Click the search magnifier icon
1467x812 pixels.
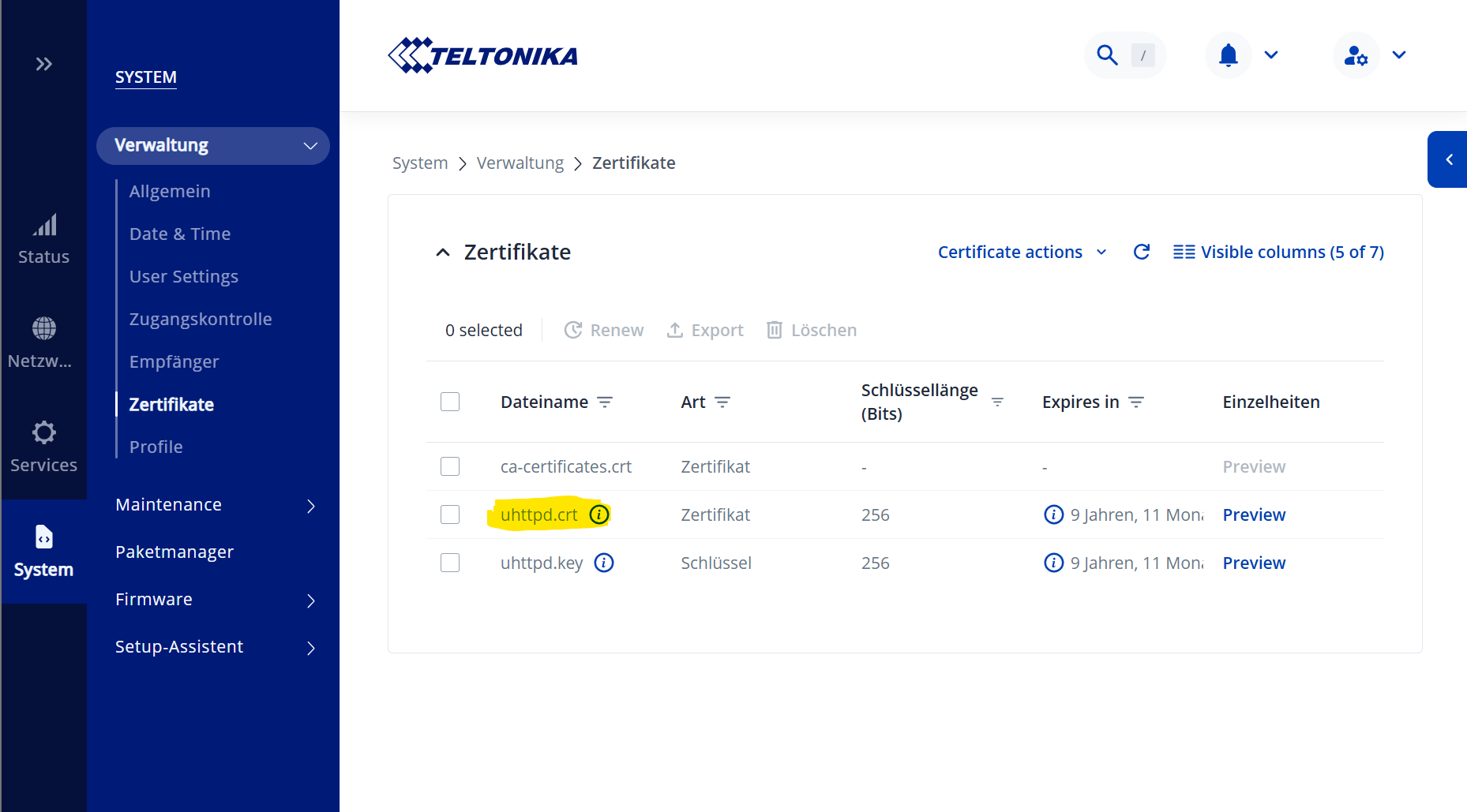coord(1107,55)
